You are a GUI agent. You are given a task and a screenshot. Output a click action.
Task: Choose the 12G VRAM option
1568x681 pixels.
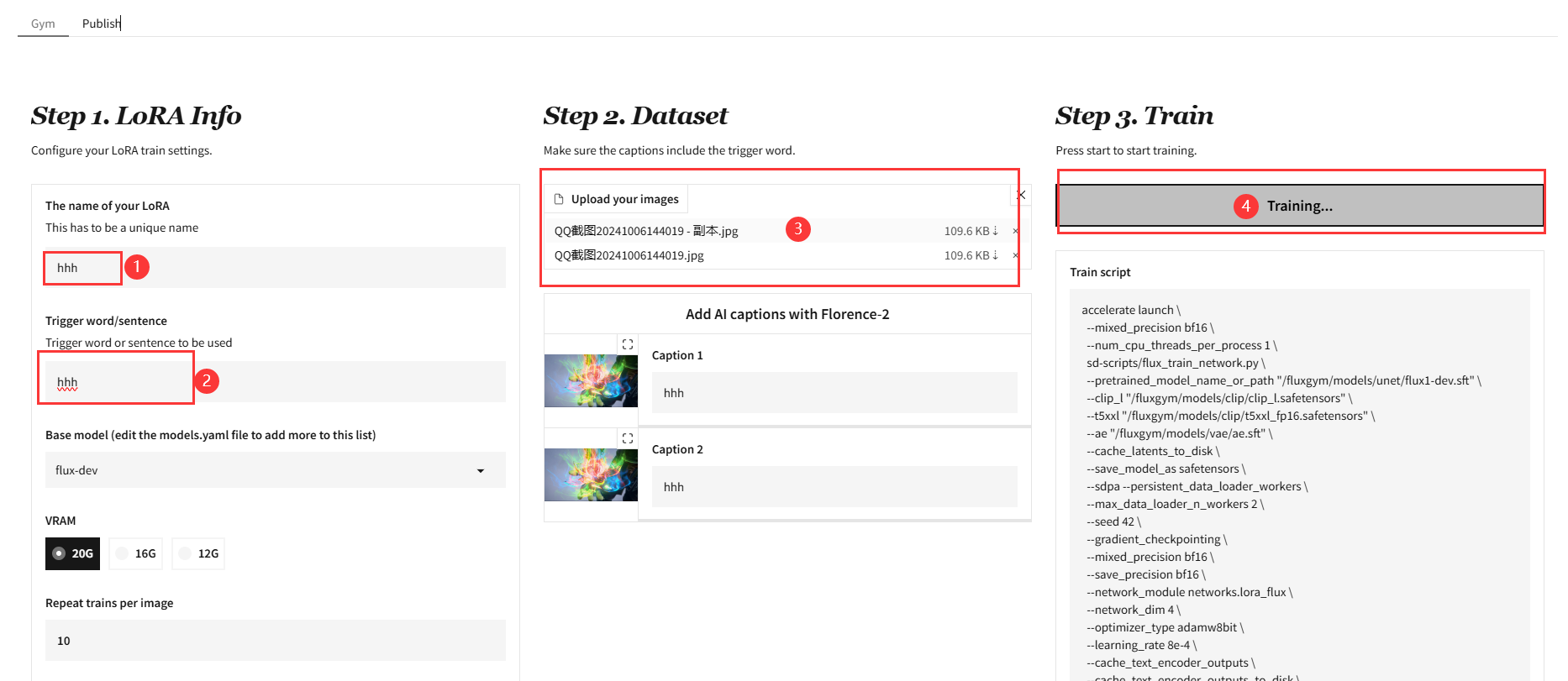click(x=198, y=553)
